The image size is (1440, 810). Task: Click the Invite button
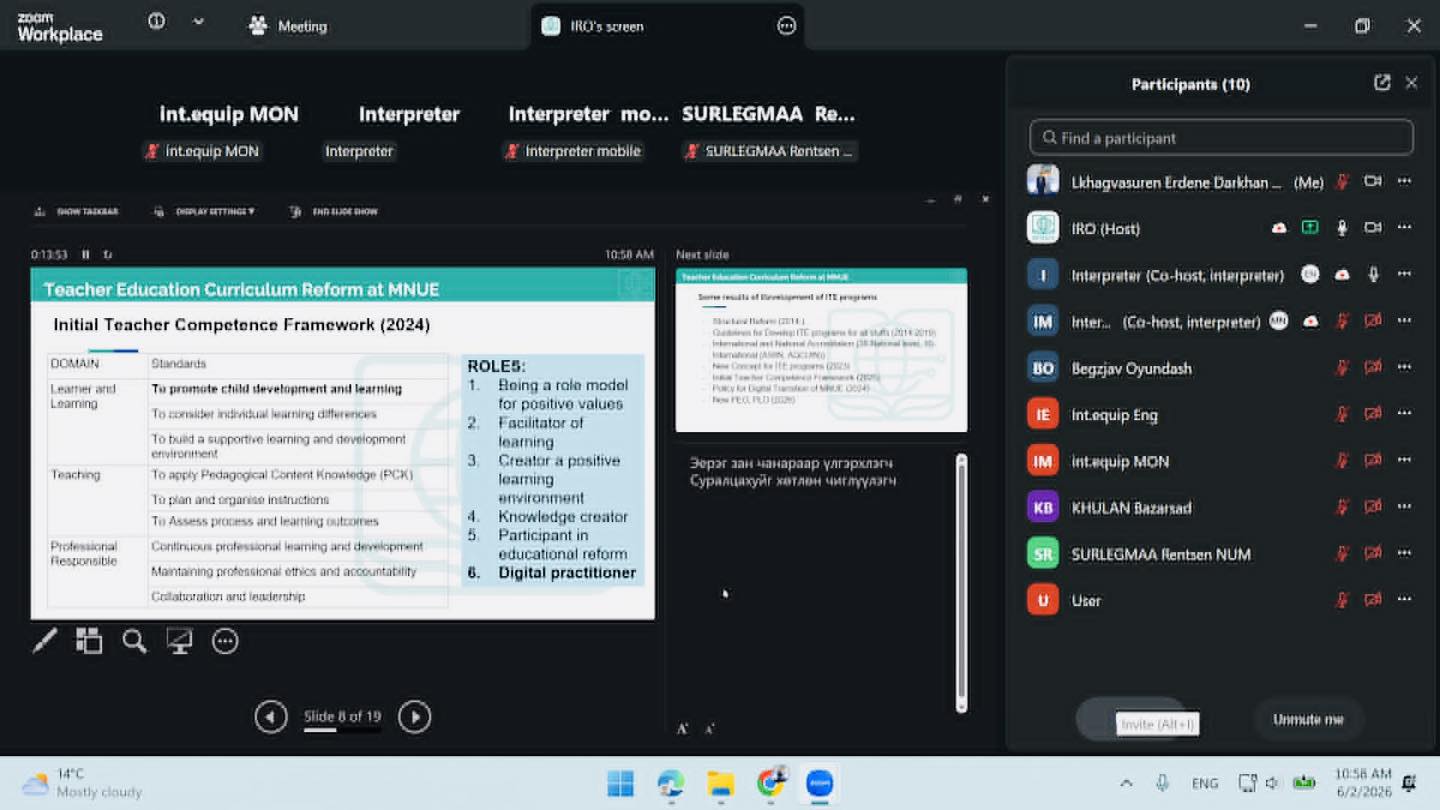coord(1130,719)
